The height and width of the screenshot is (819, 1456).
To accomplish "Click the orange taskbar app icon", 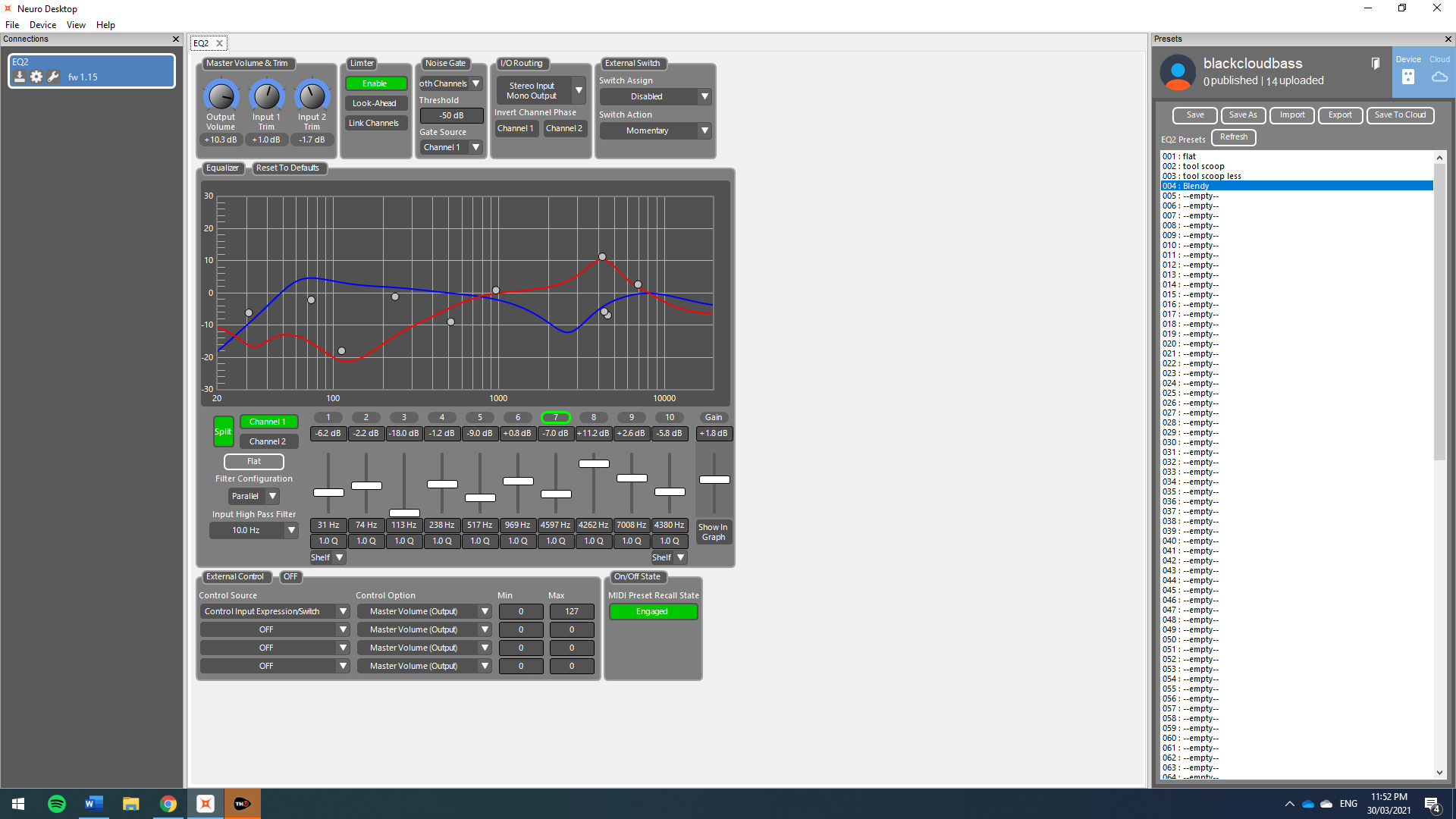I will pyautogui.click(x=243, y=804).
